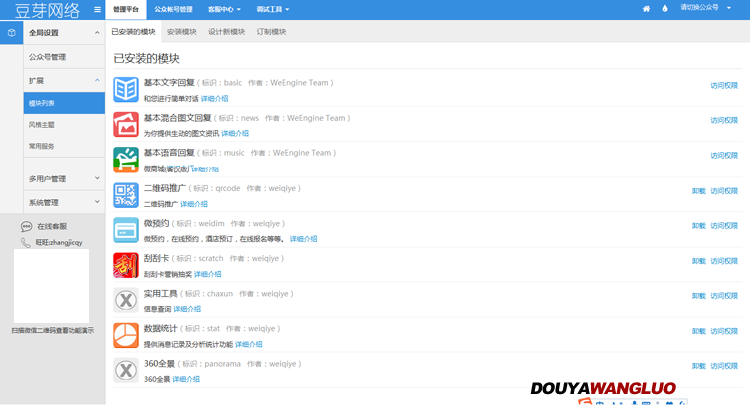Click the panorama module icon
This screenshot has width=750, height=405.
coord(126,371)
